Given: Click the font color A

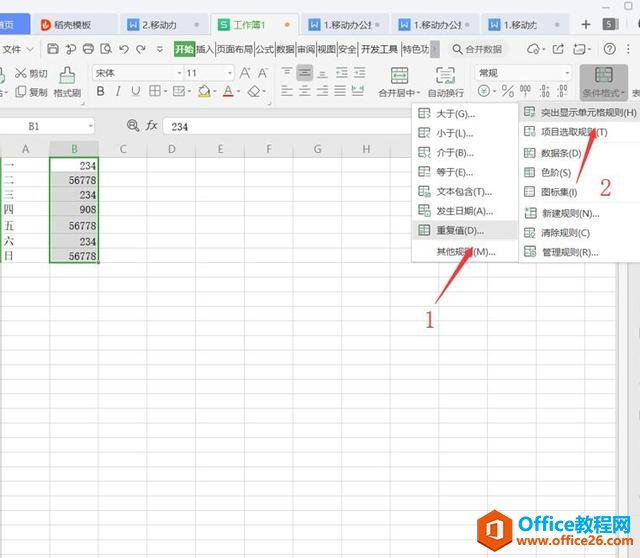Looking at the screenshot, I should (x=228, y=91).
